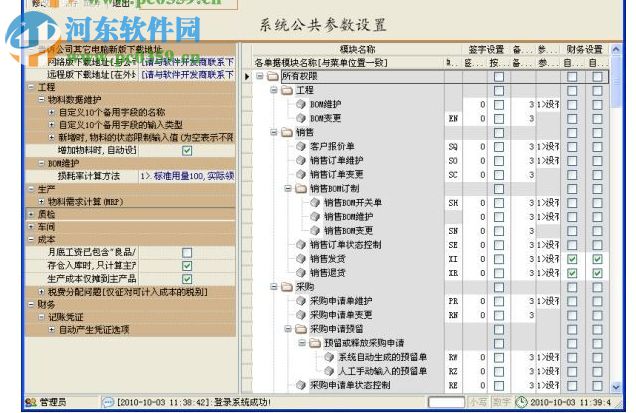This screenshot has height=413, width=636.
Task: Click scroll-up arrow of module list scrollbar
Action: click(x=616, y=49)
